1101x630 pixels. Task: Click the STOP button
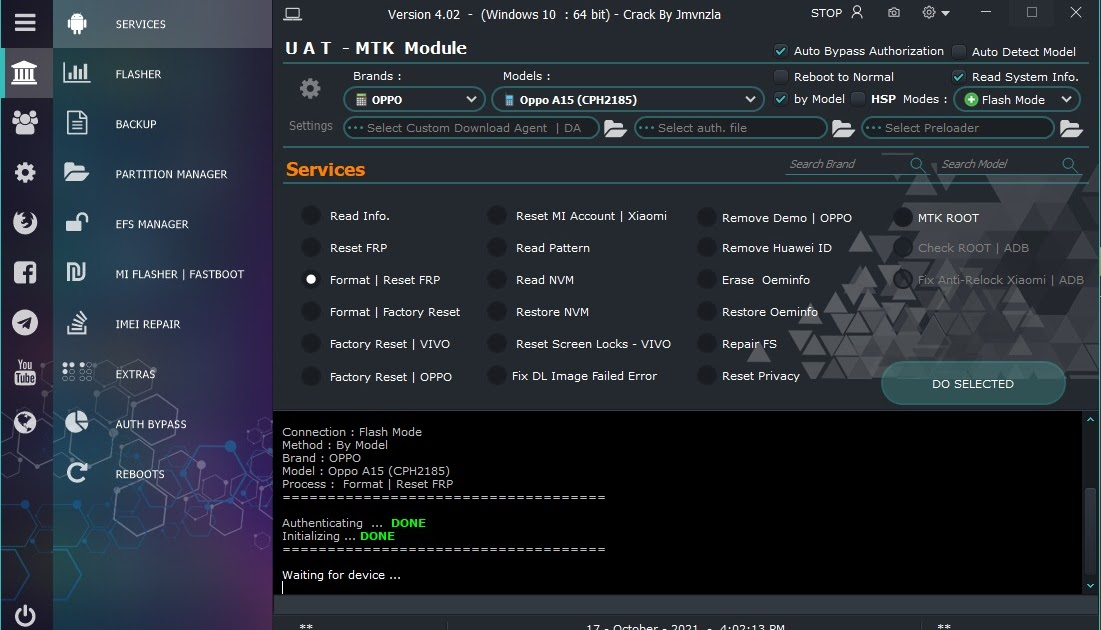click(826, 13)
